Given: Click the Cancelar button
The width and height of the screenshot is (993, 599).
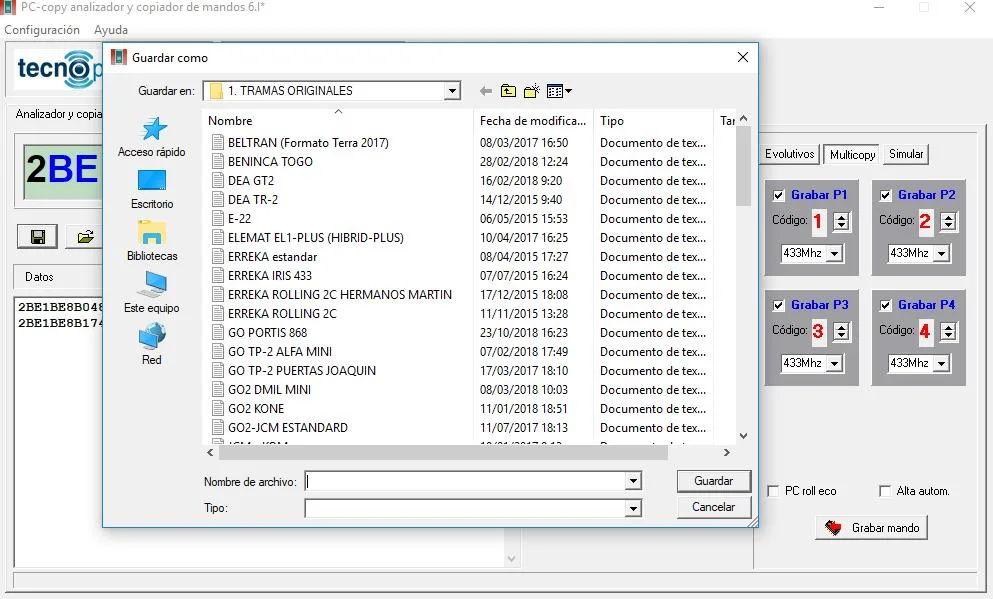Looking at the screenshot, I should point(714,507).
